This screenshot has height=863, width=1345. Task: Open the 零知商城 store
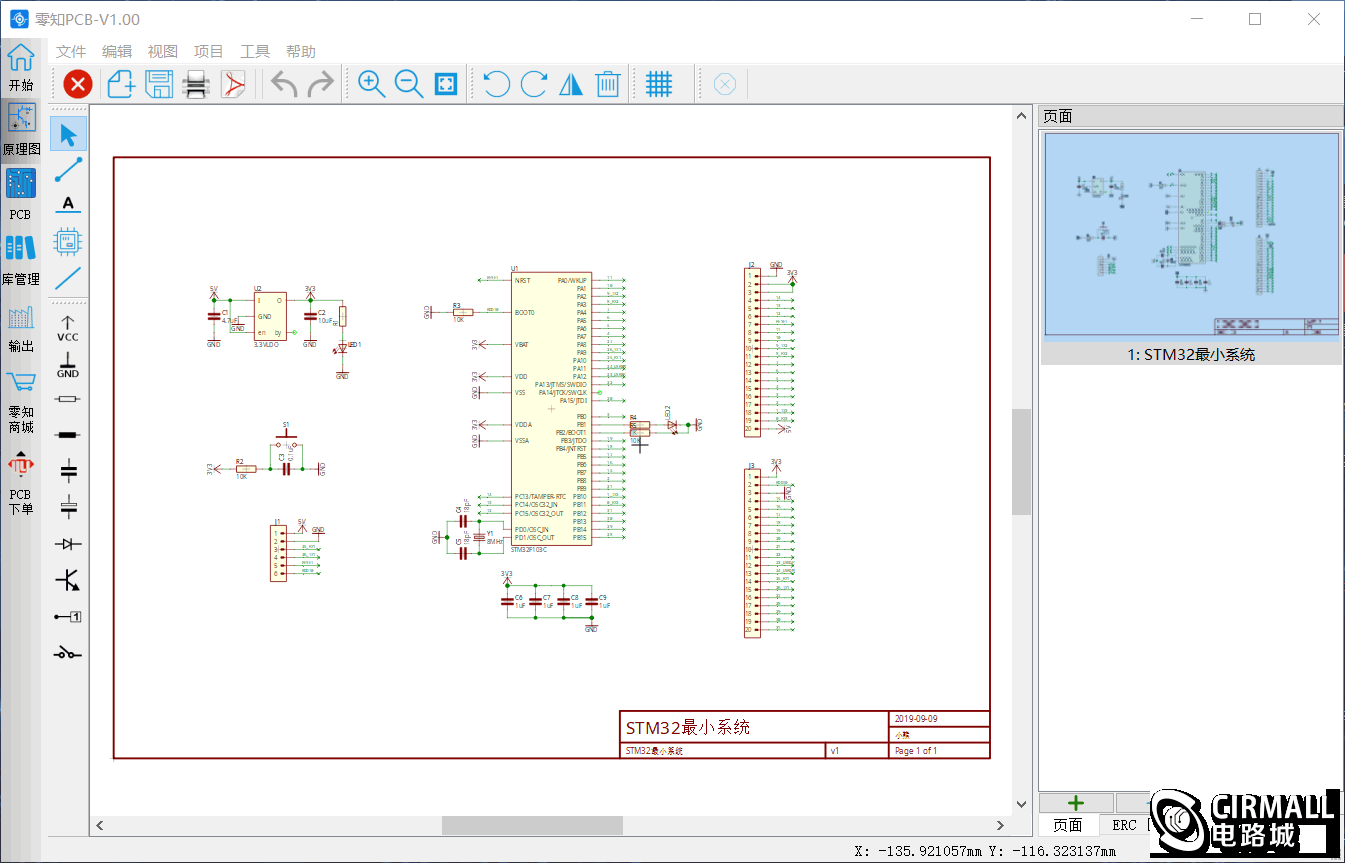[20, 402]
